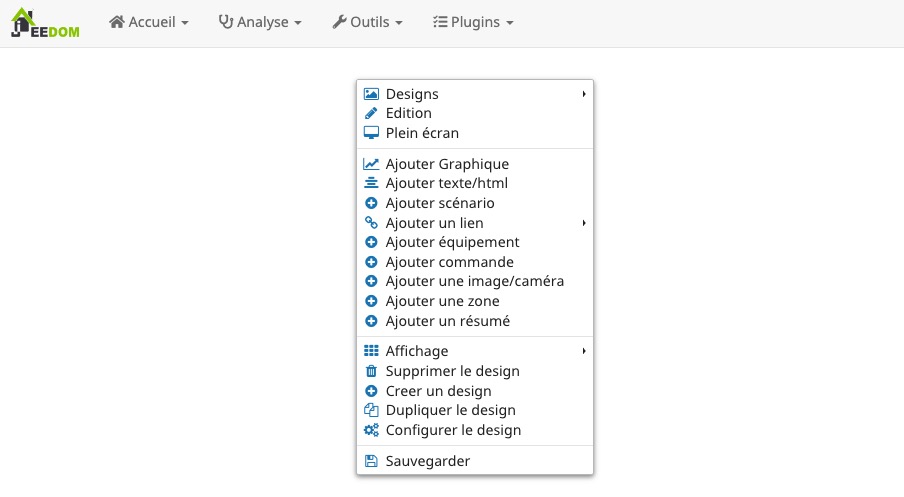The height and width of the screenshot is (497, 904).
Task: Click the Jeedom logo
Action: (x=45, y=22)
